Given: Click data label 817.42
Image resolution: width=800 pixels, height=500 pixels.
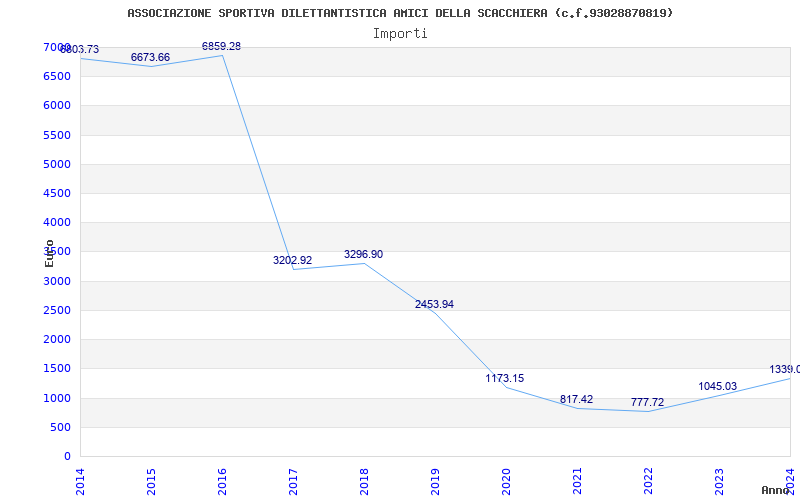Looking at the screenshot, I should pyautogui.click(x=577, y=399).
